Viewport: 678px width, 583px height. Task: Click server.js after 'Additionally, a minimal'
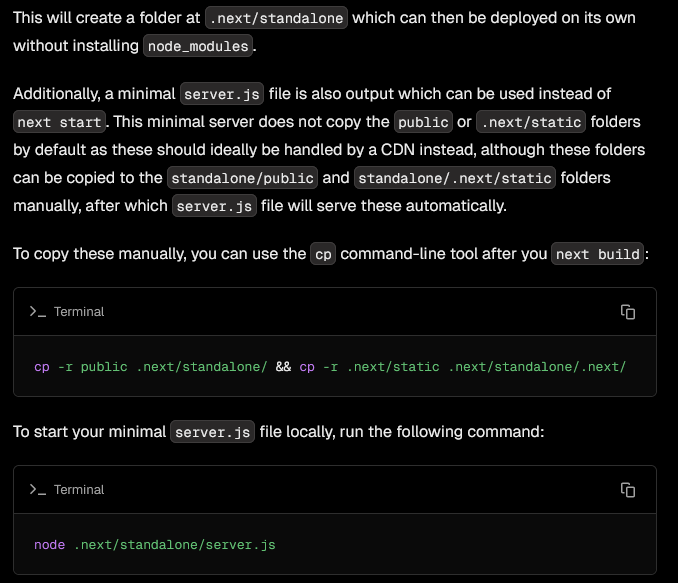coord(223,94)
